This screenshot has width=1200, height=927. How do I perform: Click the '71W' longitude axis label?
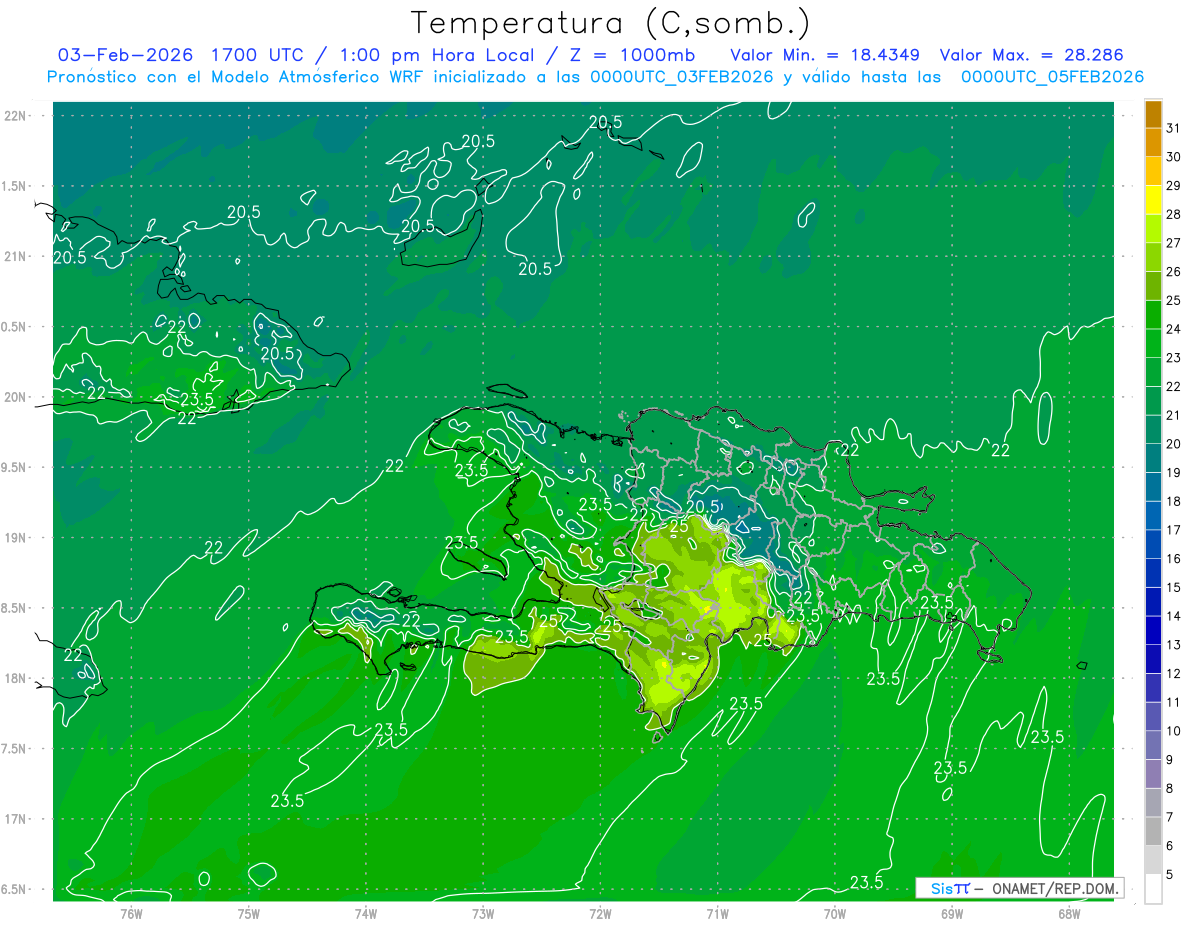(717, 913)
